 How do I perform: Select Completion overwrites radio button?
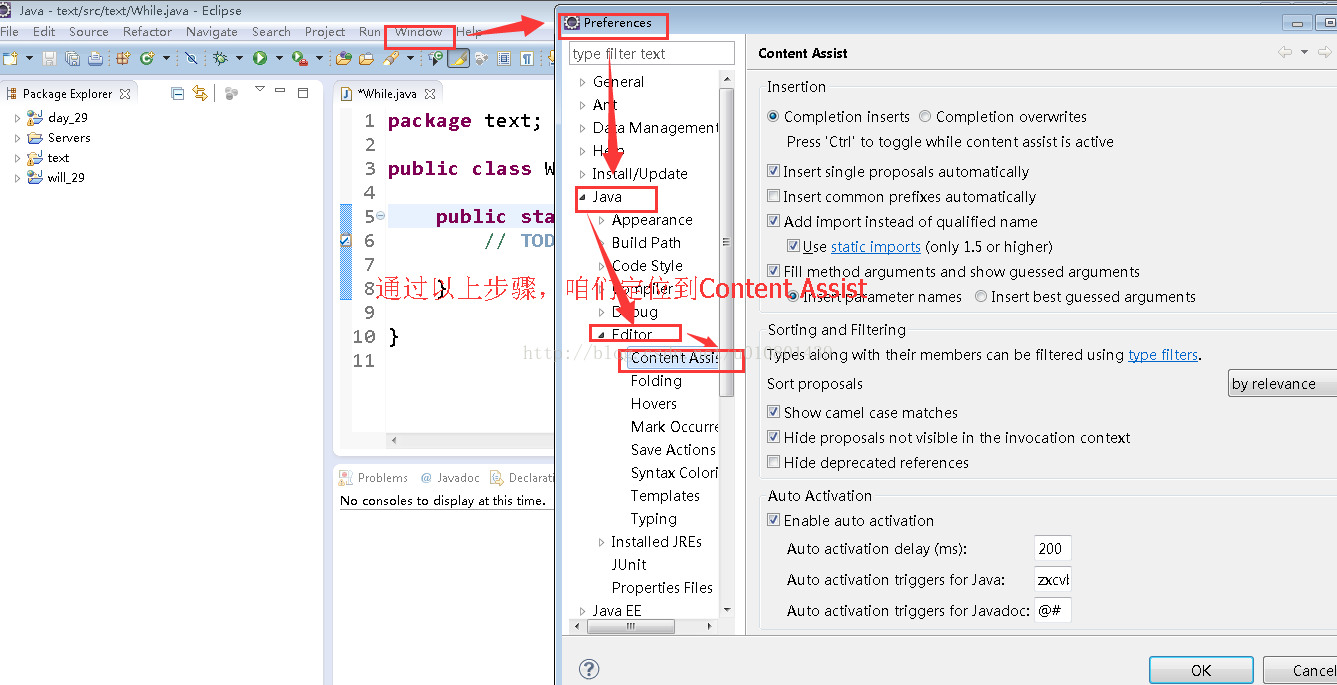tap(925, 117)
